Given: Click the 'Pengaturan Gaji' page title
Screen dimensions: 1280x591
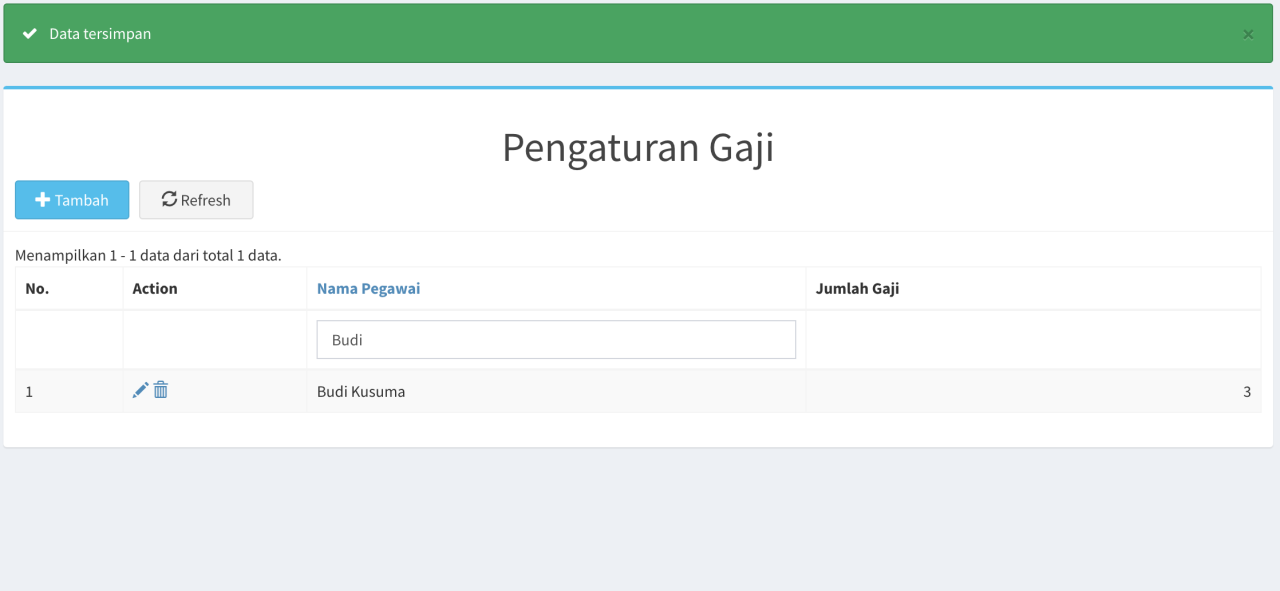Looking at the screenshot, I should point(638,148).
